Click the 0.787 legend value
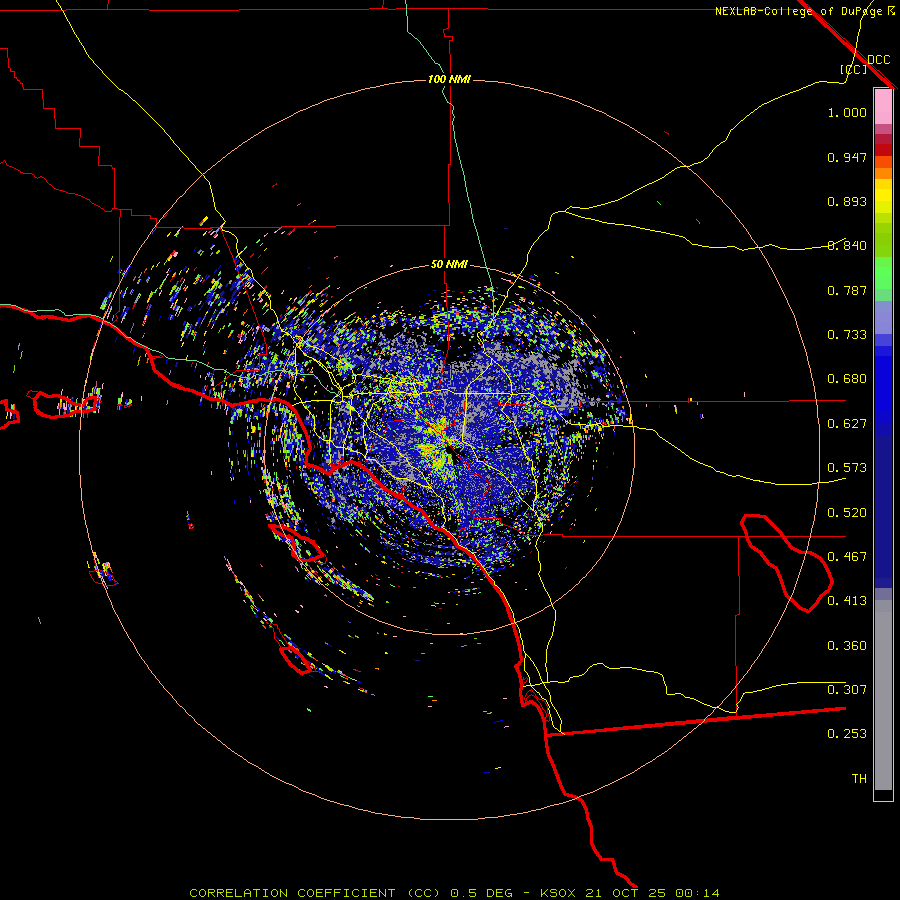The height and width of the screenshot is (900, 900). (x=847, y=290)
